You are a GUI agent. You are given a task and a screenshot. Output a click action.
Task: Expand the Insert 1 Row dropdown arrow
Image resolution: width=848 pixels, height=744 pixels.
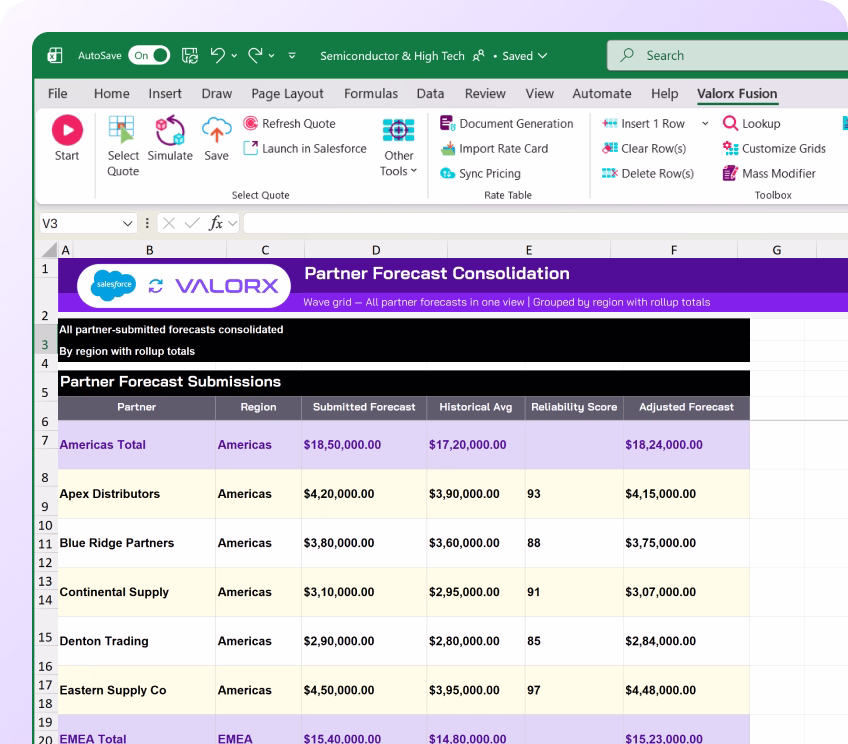(705, 124)
